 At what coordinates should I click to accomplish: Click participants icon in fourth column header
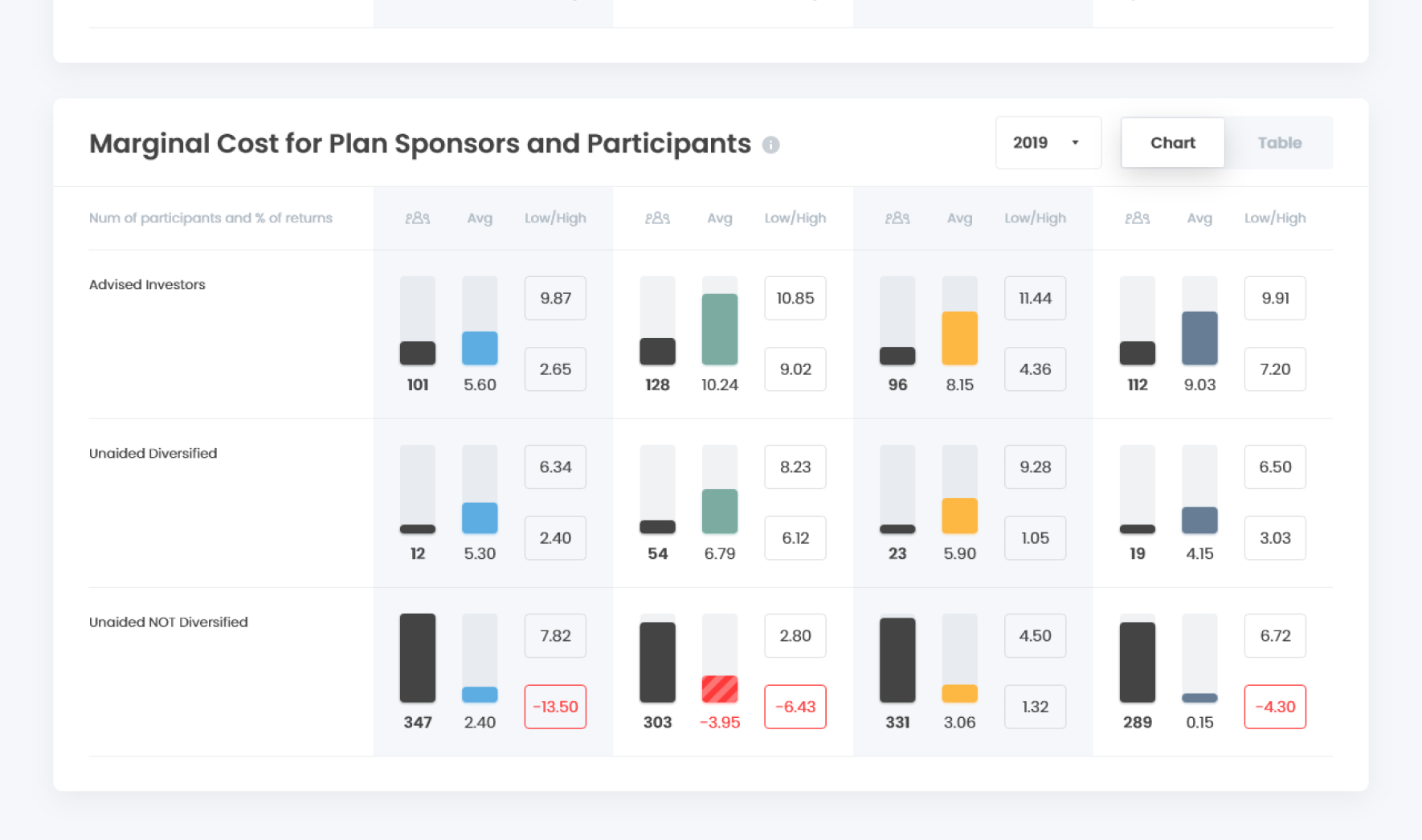[x=1138, y=218]
